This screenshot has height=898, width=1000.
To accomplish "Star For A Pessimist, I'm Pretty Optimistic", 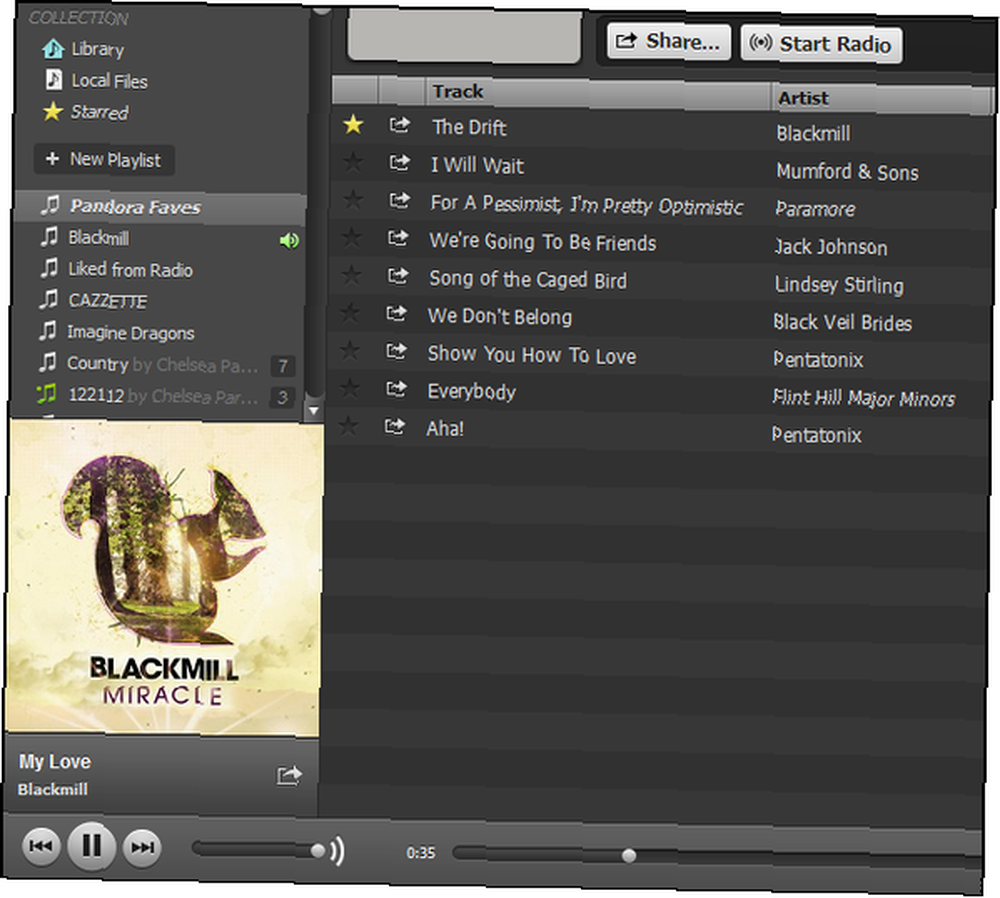I will point(352,200).
